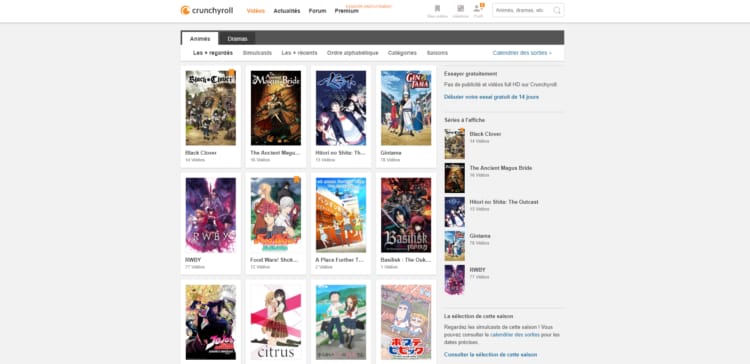Open the Pop Team Epic poster

click(x=406, y=322)
